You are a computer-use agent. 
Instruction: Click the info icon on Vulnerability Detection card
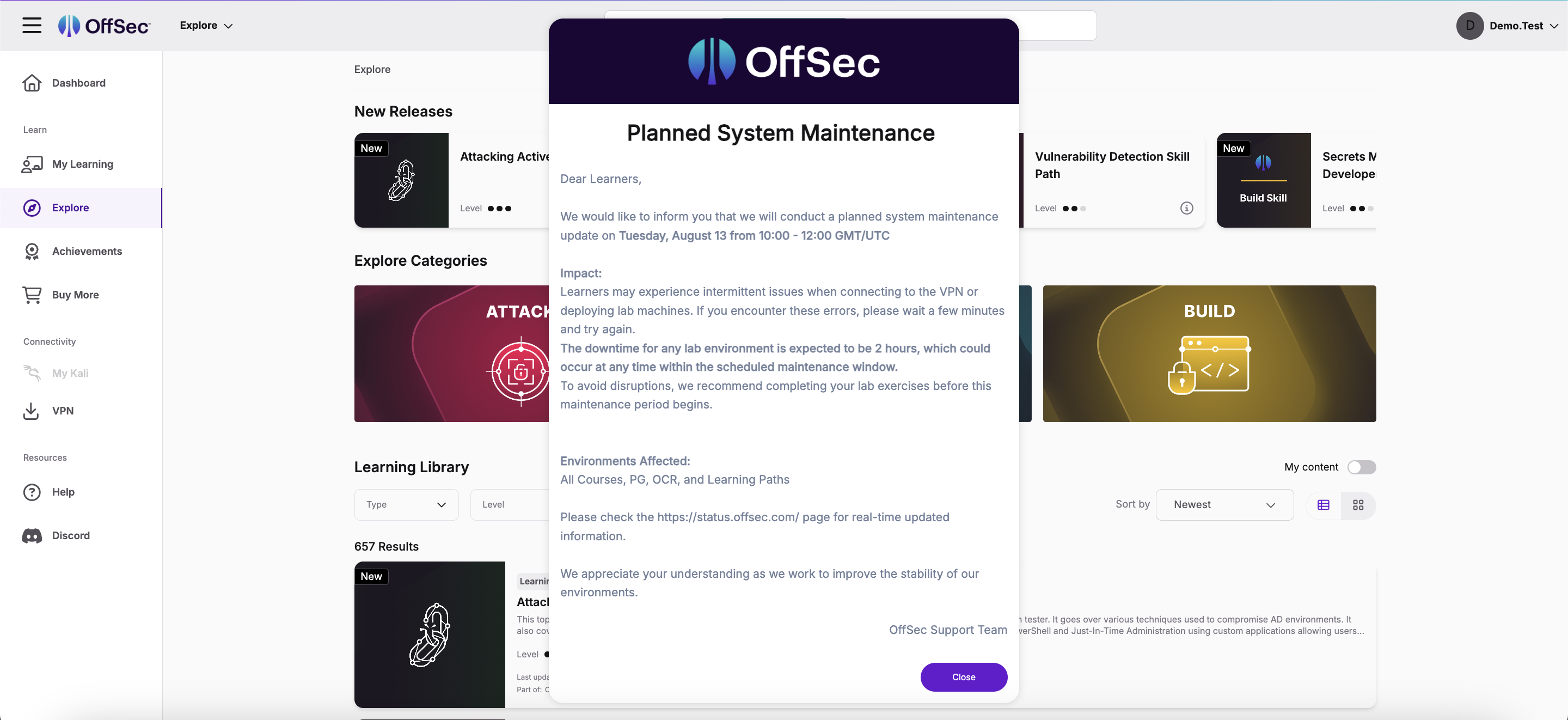click(x=1186, y=208)
